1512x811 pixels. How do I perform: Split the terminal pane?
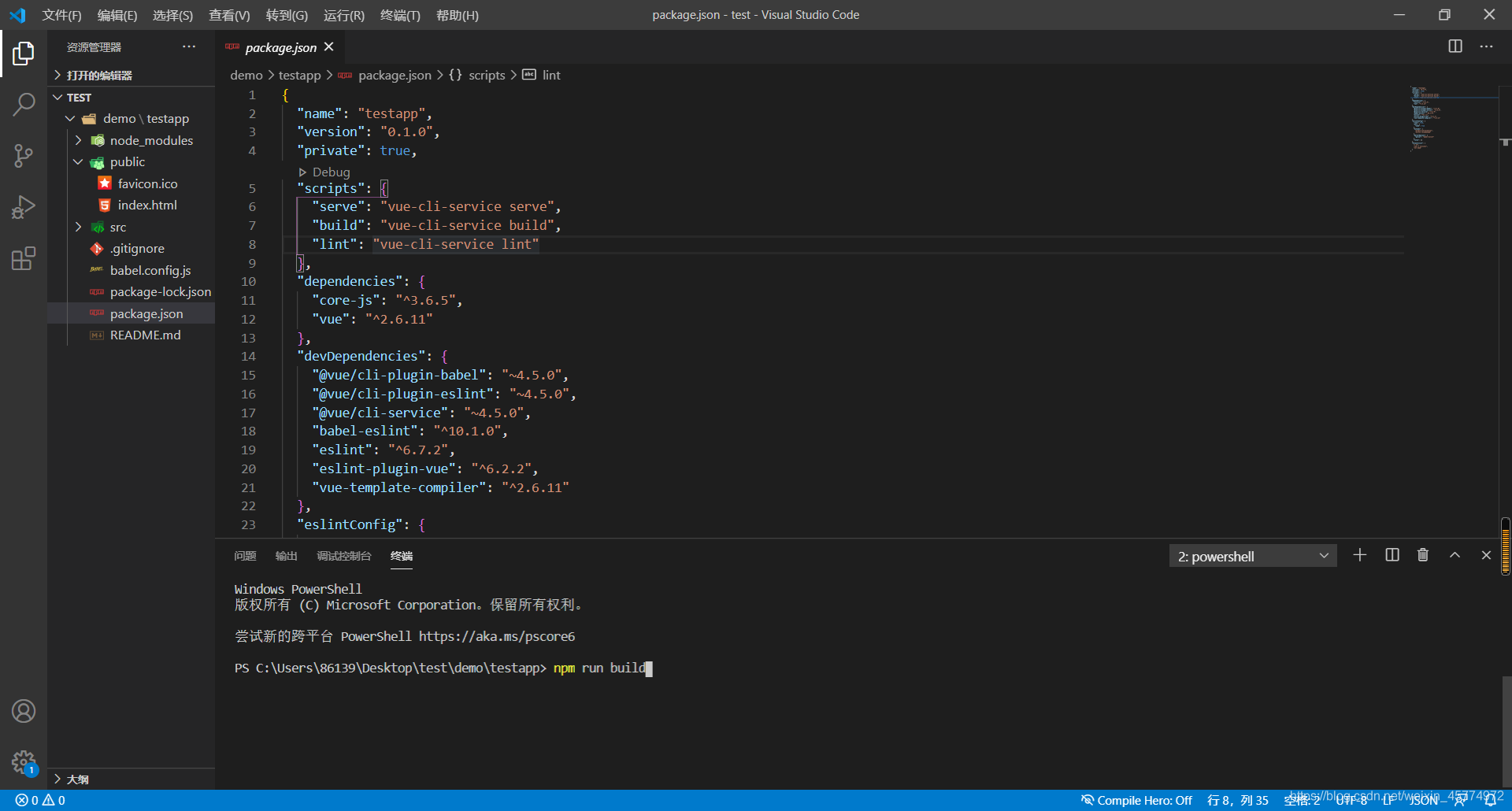click(1392, 555)
